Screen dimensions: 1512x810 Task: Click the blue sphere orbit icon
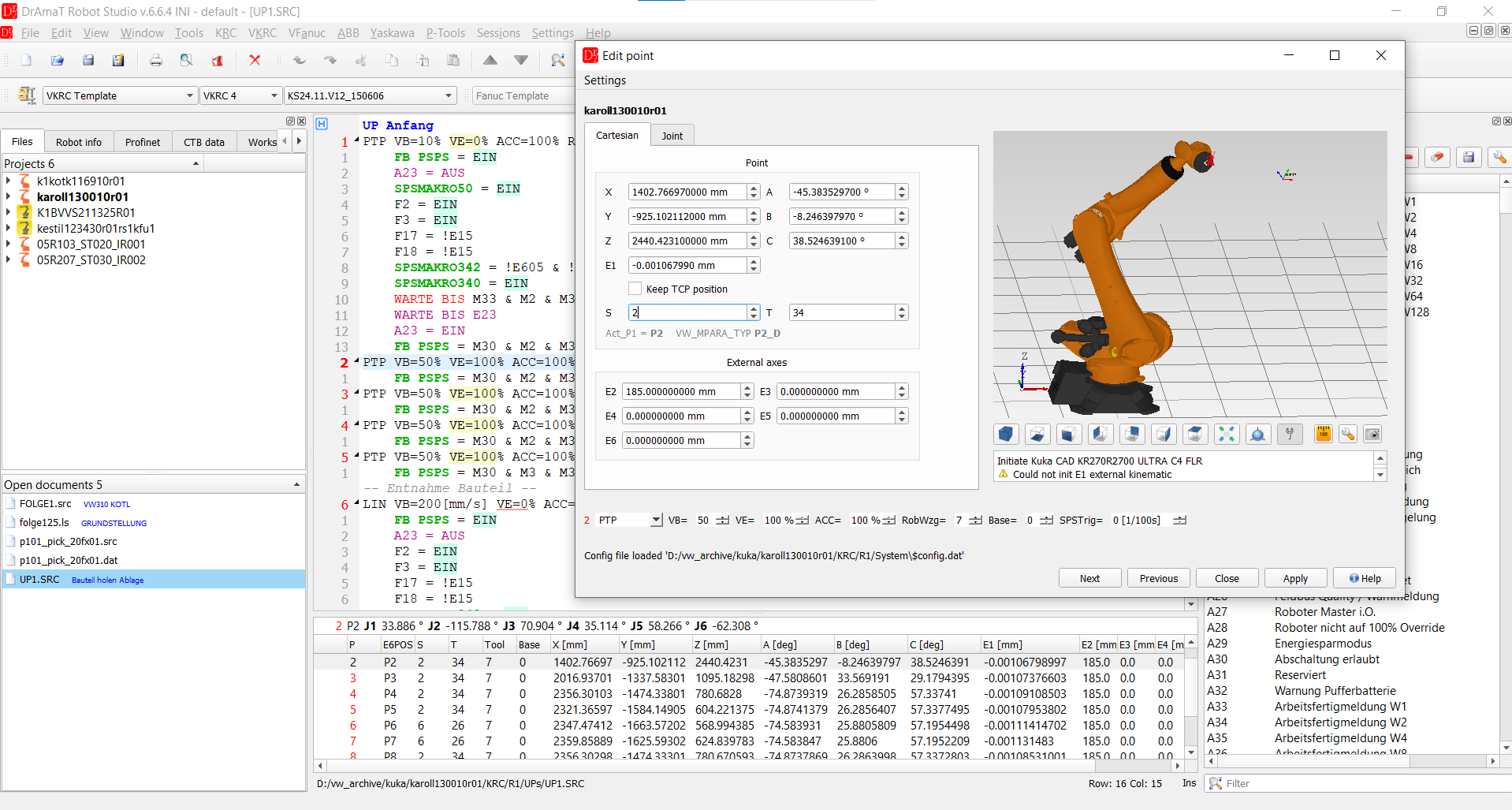pyautogui.click(x=1258, y=434)
